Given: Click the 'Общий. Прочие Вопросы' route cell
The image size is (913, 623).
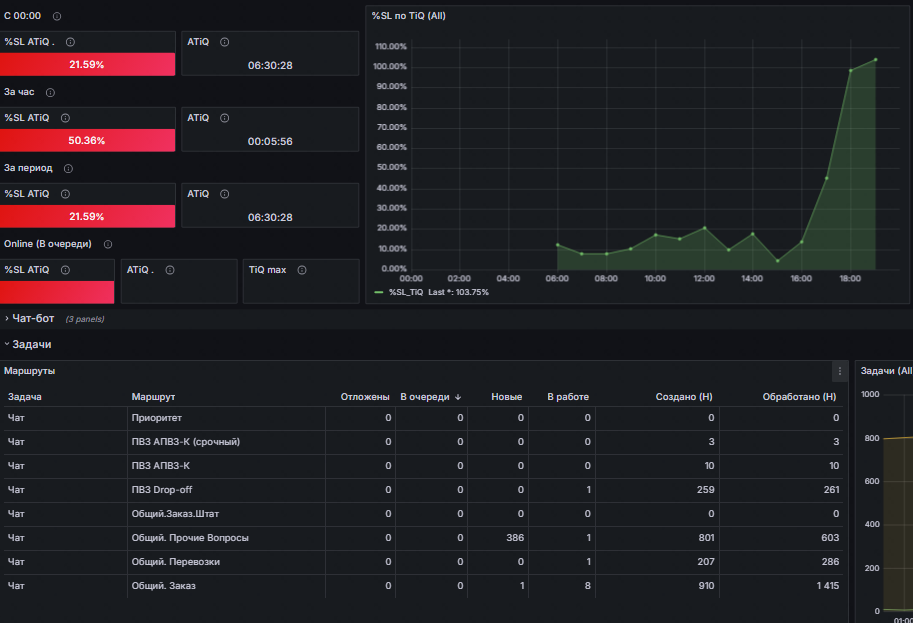Looking at the screenshot, I should (190, 538).
